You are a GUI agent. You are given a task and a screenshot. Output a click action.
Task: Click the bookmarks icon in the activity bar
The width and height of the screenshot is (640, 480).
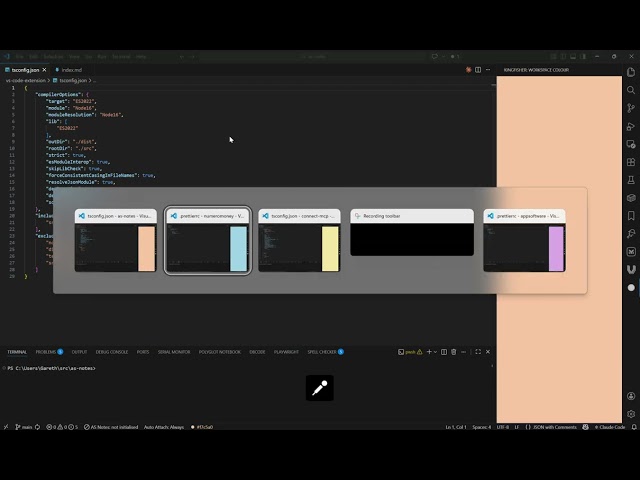click(x=631, y=216)
